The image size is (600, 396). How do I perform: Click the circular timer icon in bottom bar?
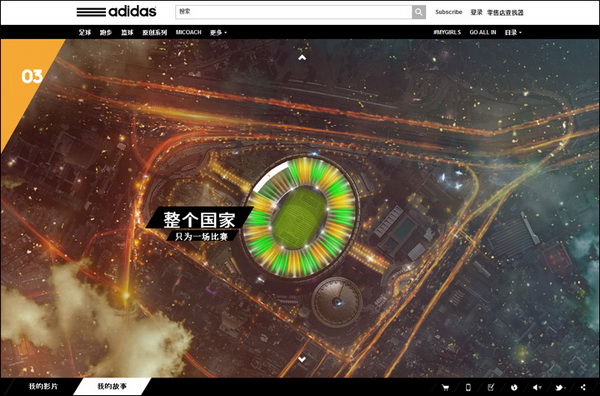point(514,387)
